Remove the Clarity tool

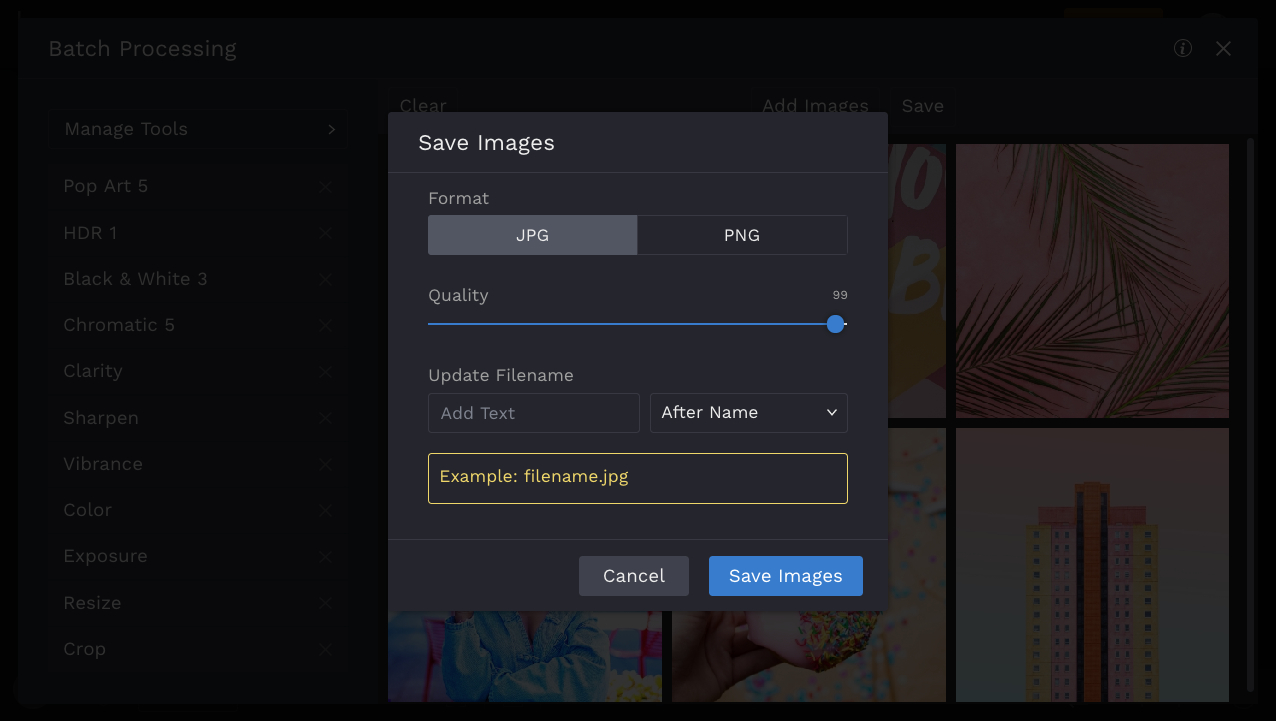(325, 372)
